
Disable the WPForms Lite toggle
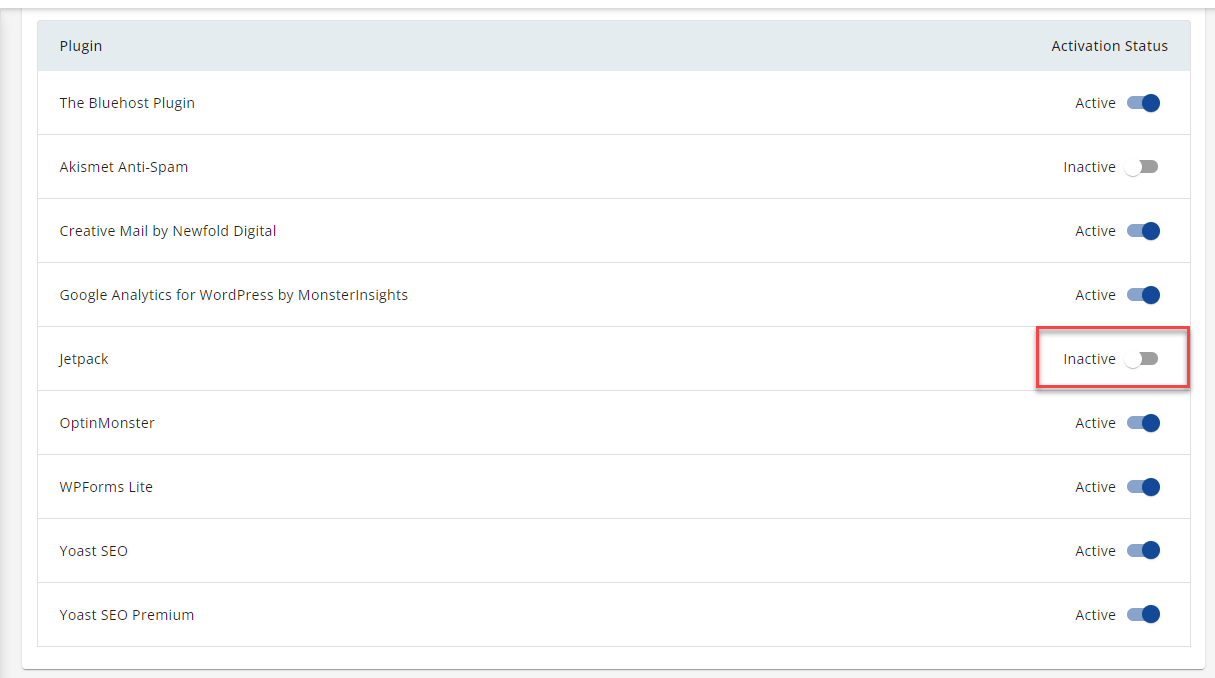1145,486
